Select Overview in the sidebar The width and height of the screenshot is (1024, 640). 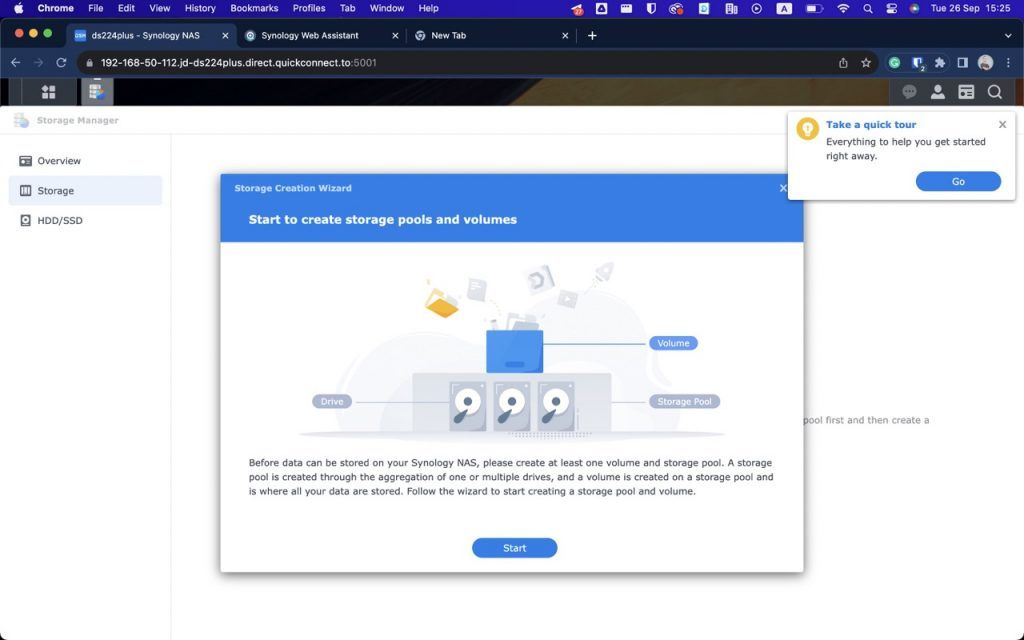(86, 161)
